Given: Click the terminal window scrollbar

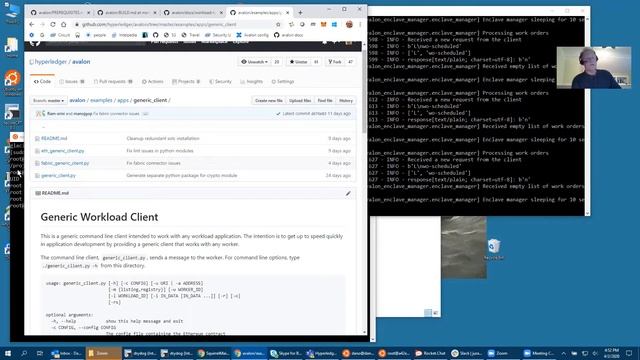Looking at the screenshot, I should (587, 116).
